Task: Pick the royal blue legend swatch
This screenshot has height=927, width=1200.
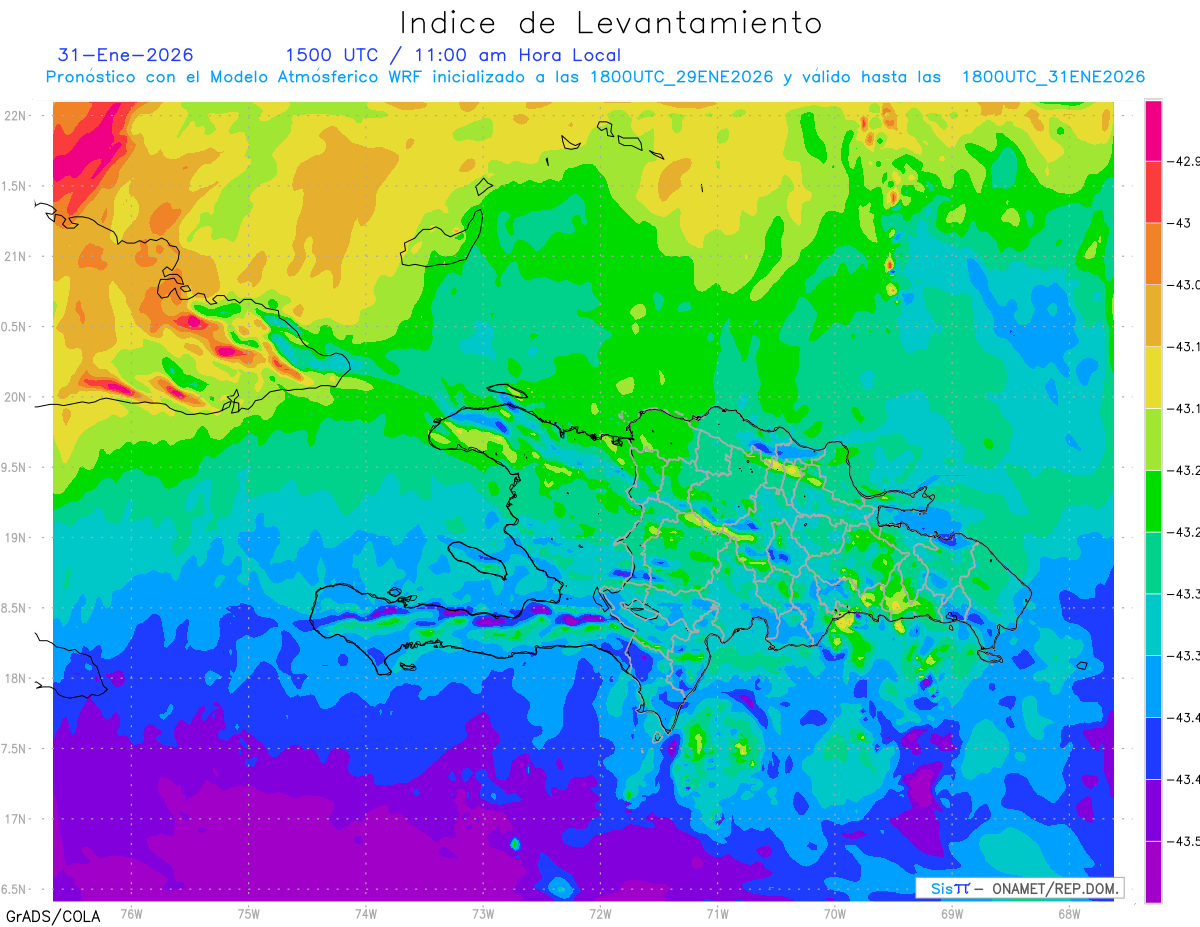Action: tap(1153, 749)
